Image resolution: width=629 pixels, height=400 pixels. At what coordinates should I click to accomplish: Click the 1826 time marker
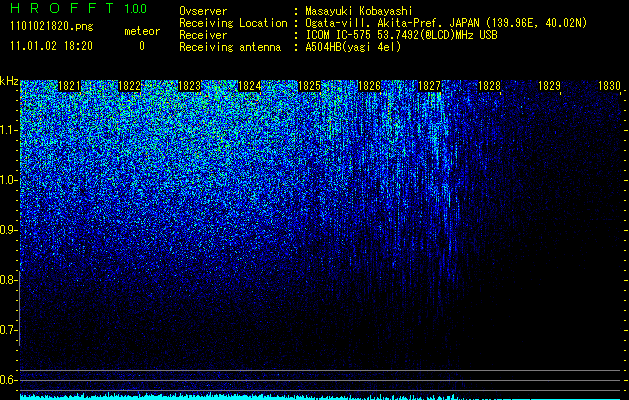(369, 86)
